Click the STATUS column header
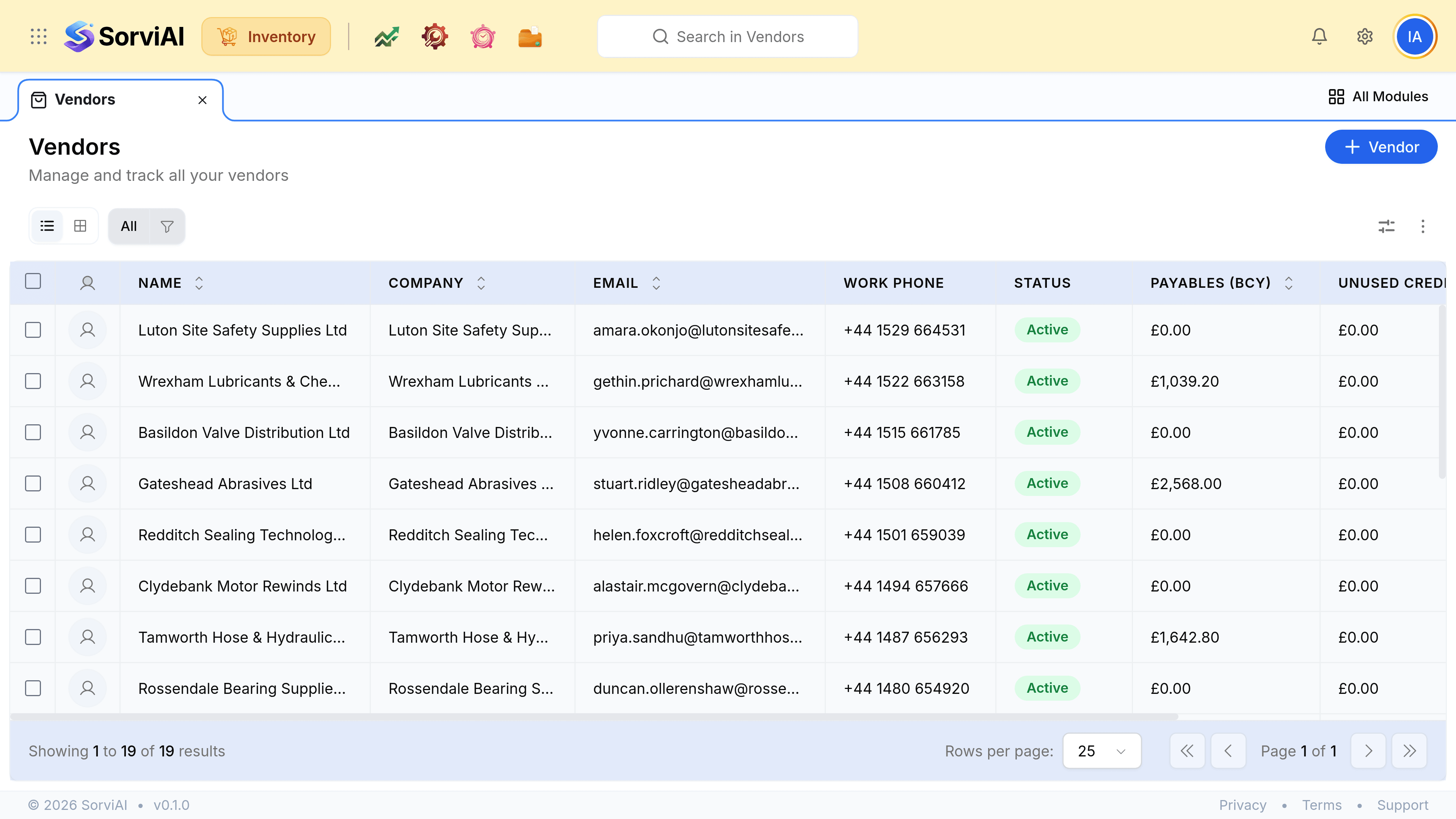 pos(1042,283)
